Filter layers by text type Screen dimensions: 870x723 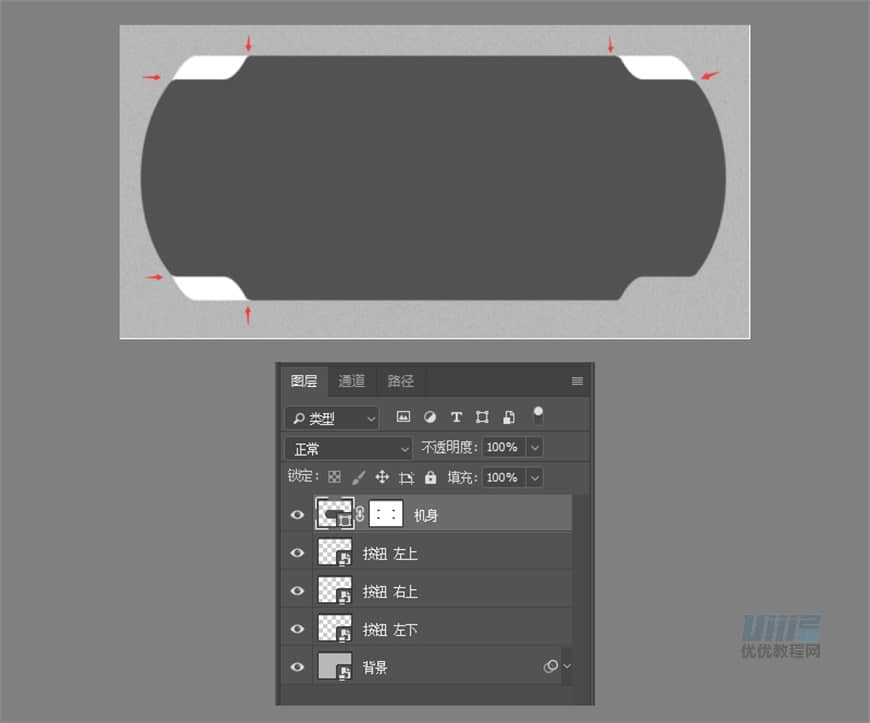coord(456,417)
